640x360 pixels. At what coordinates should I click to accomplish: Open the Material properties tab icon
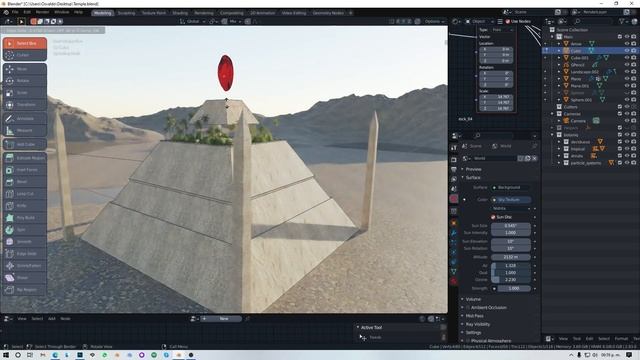(453, 281)
